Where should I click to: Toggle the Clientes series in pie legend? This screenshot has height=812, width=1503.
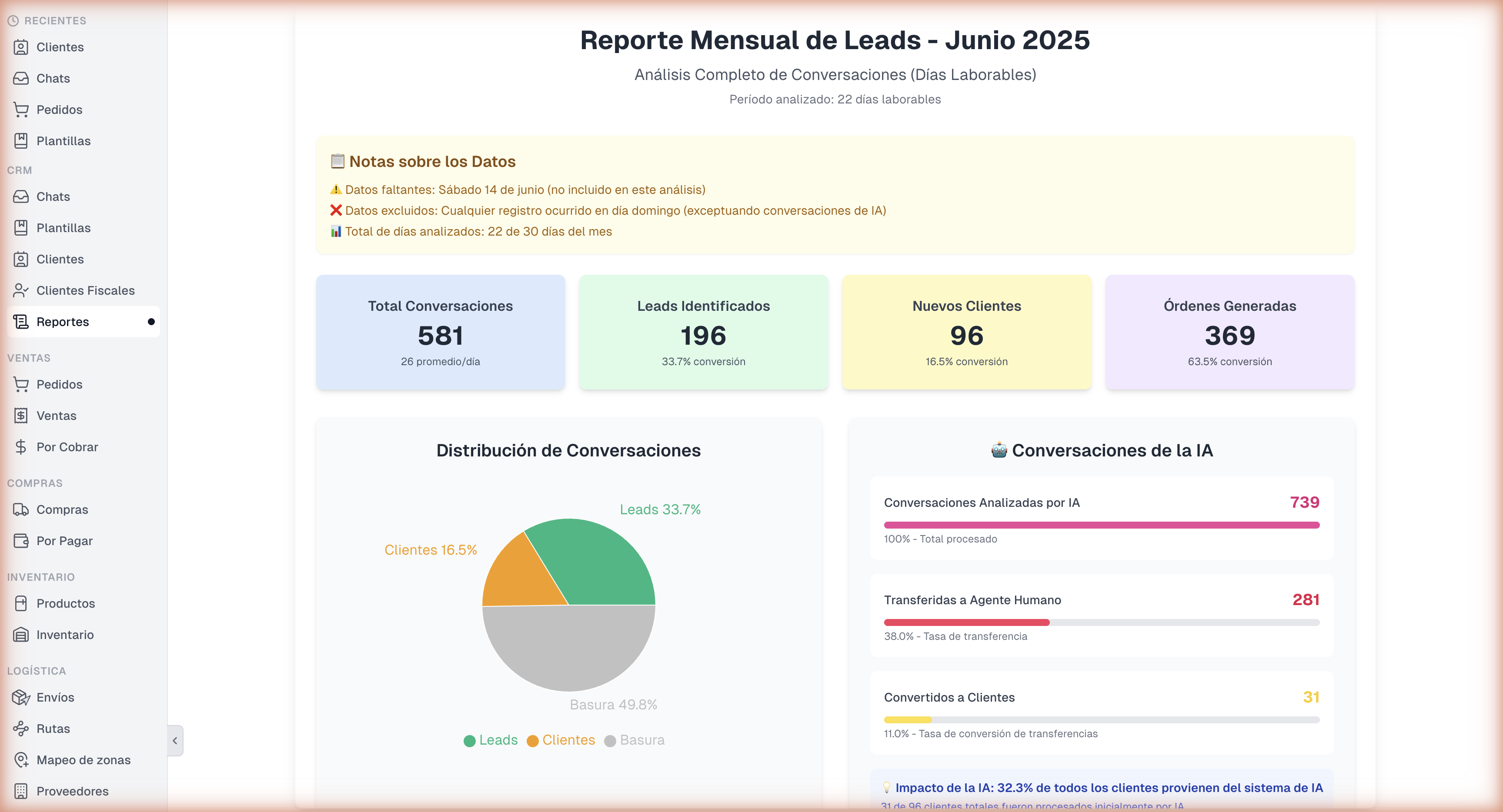[x=561, y=740]
